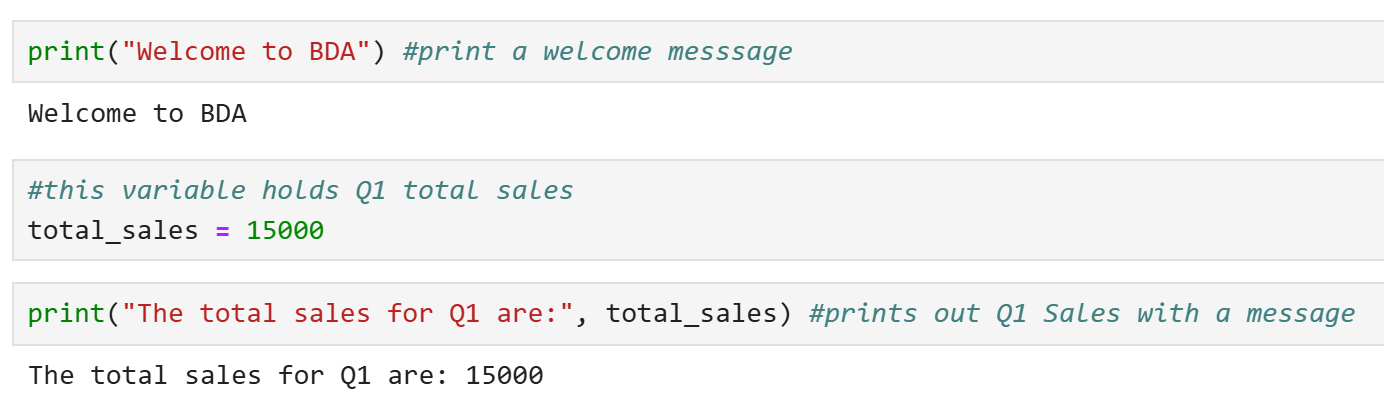This screenshot has width=1384, height=411.
Task: Click the final output line showing 15000
Action: pyautogui.click(x=286, y=376)
